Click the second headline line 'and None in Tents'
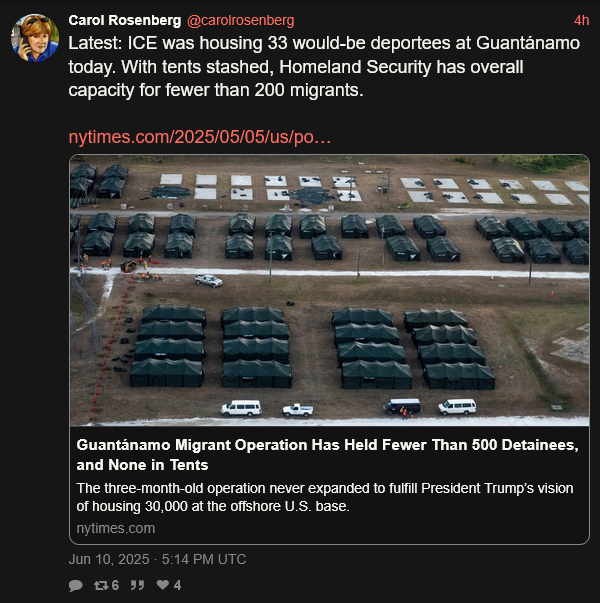The image size is (600, 603). coord(142,465)
